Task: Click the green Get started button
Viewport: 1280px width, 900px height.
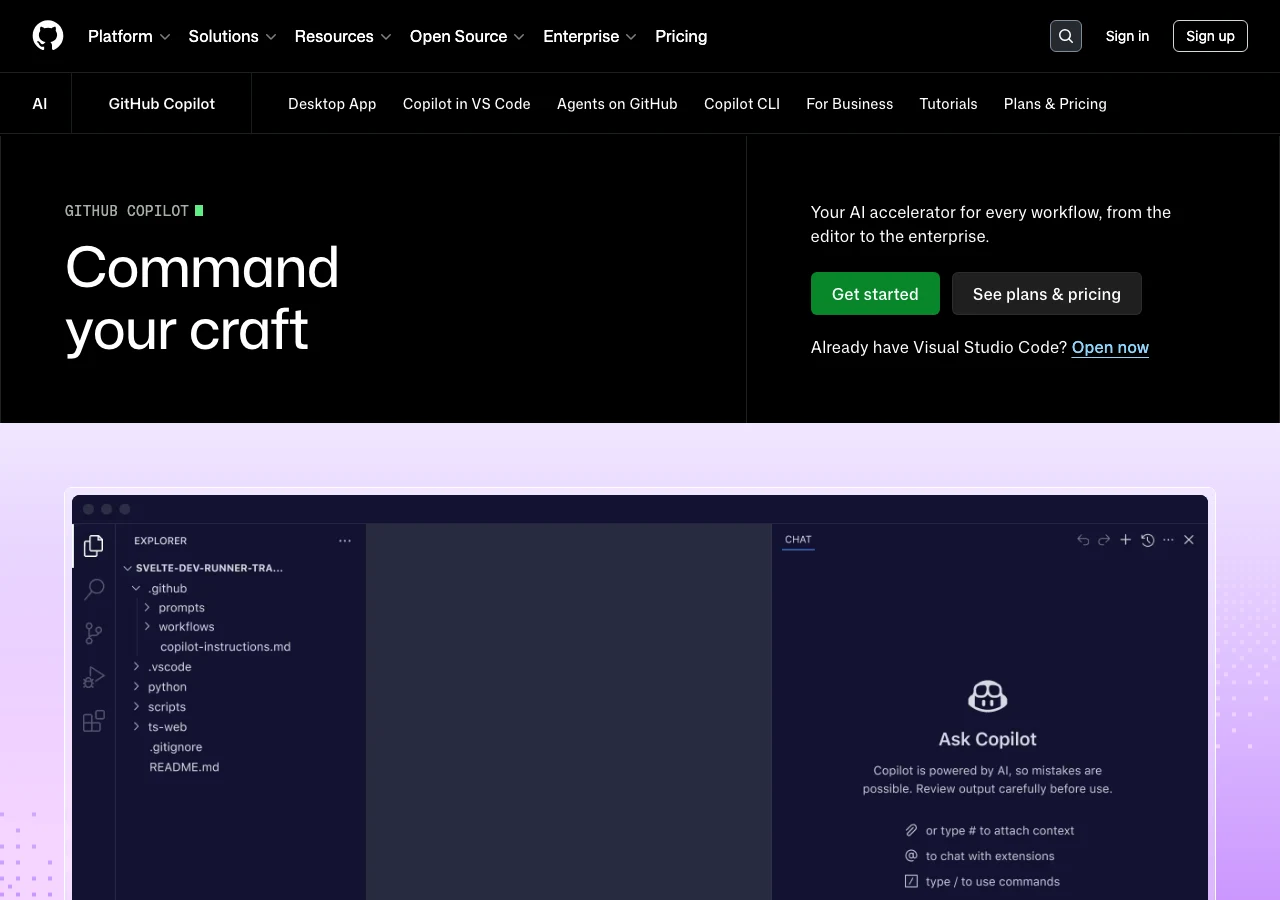Action: click(875, 294)
